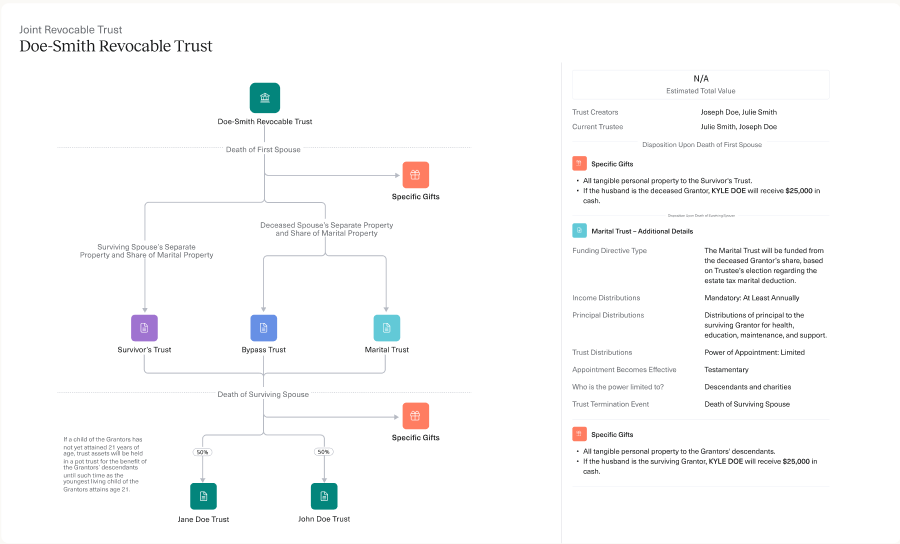The height and width of the screenshot is (544, 900).
Task: Select the upper Specific Gifts gift icon in the diagram
Action: click(x=416, y=175)
